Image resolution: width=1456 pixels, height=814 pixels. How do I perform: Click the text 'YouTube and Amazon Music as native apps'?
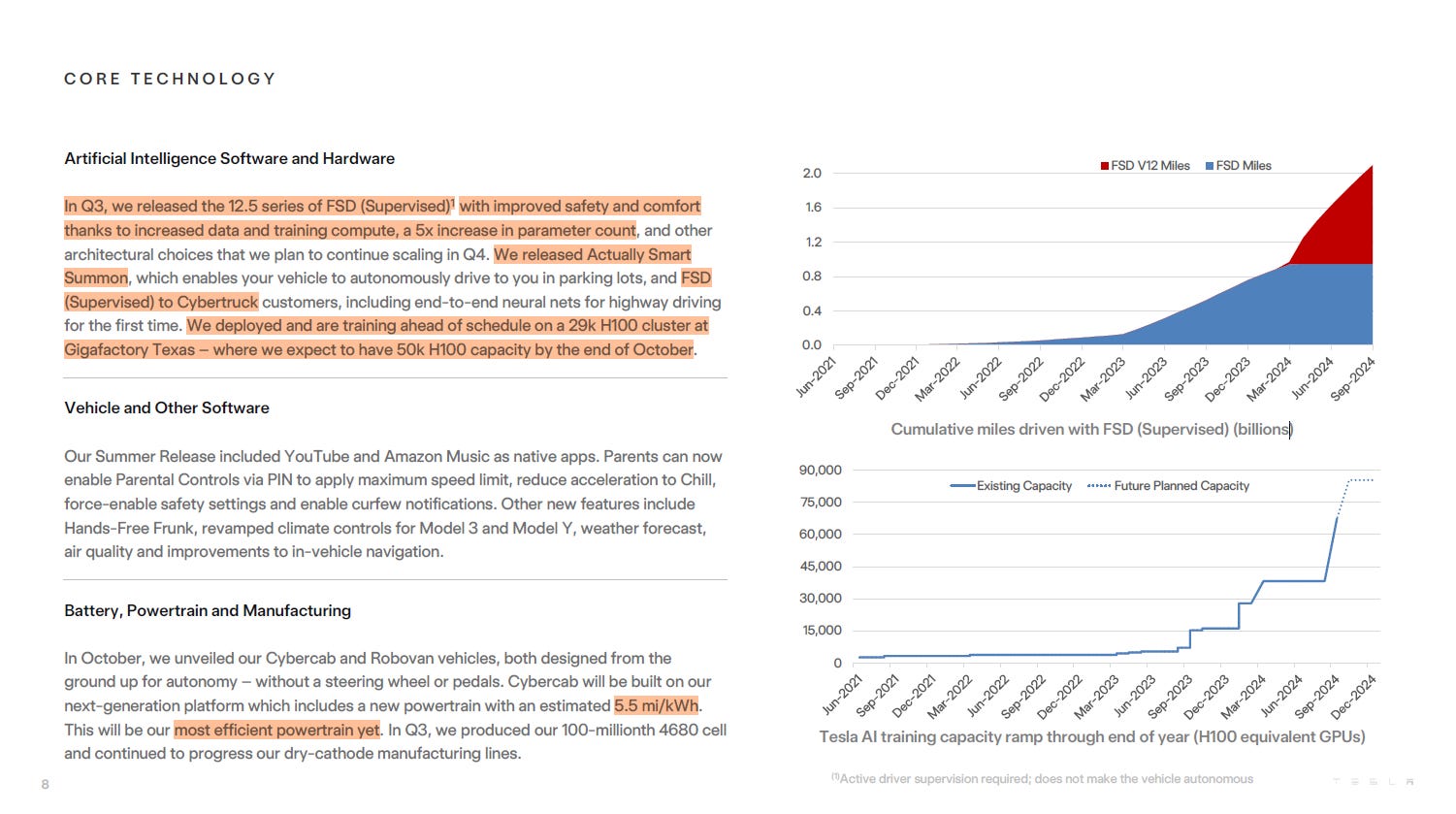tap(440, 456)
